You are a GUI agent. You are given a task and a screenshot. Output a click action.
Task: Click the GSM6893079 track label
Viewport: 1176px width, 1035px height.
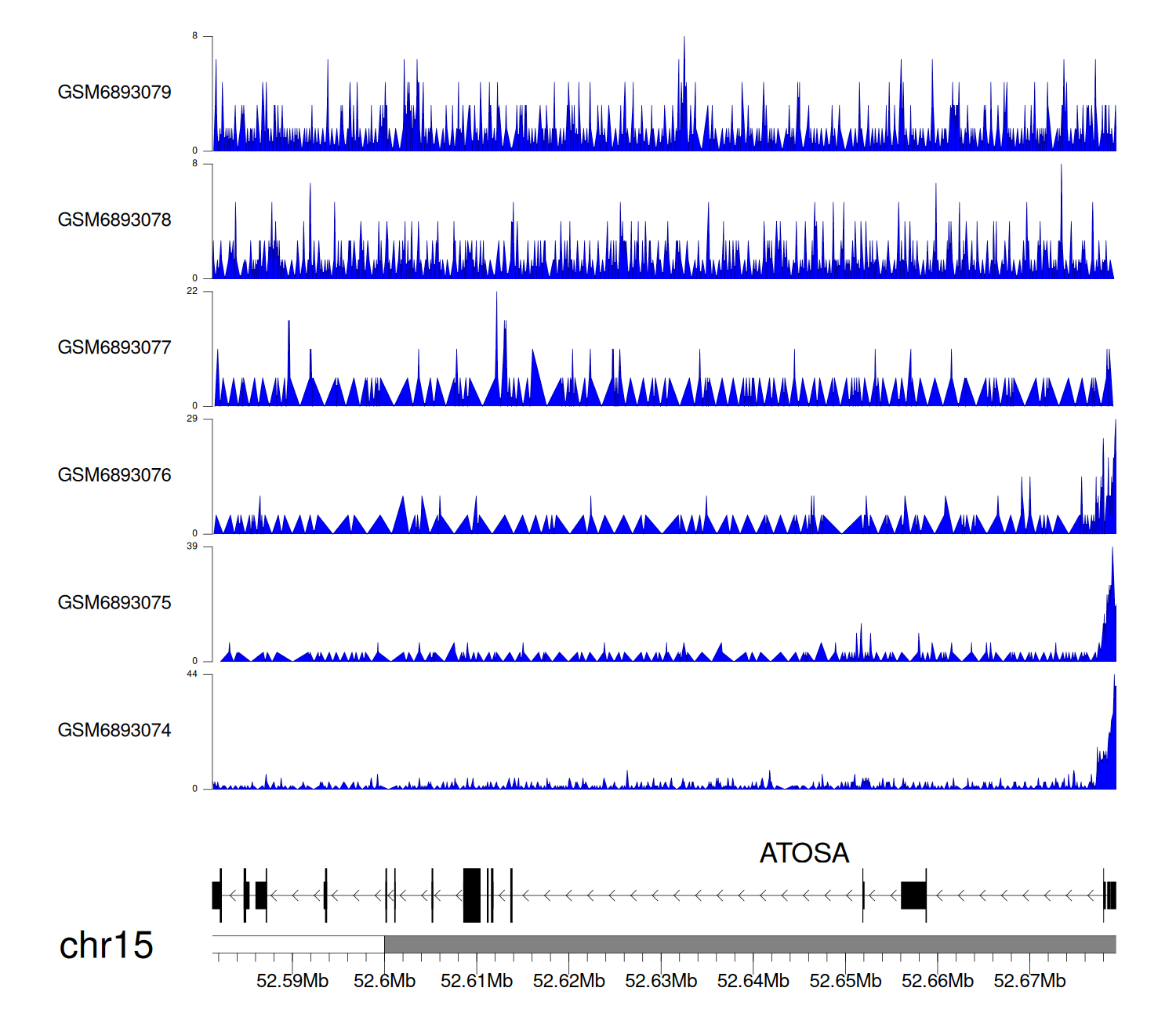114,93
